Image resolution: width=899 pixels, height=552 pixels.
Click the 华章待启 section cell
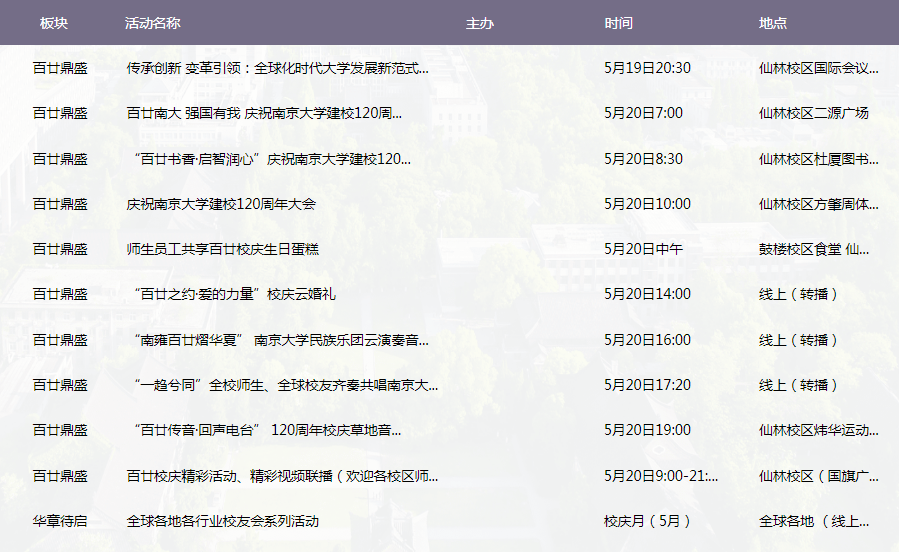(x=60, y=521)
